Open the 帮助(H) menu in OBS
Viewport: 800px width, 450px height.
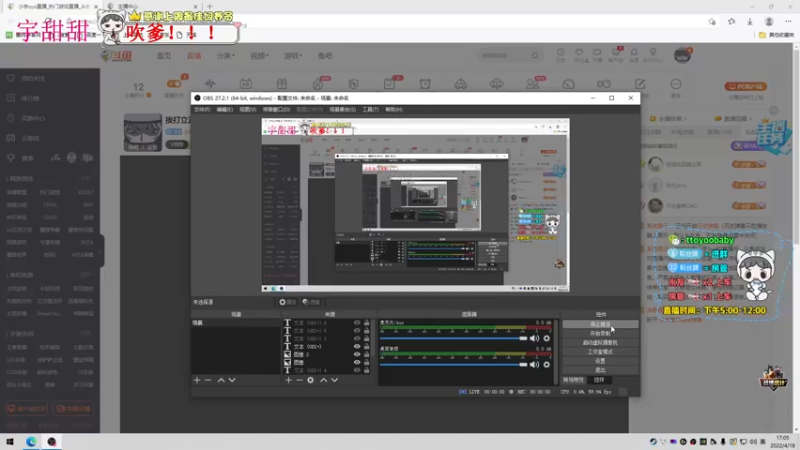point(394,110)
